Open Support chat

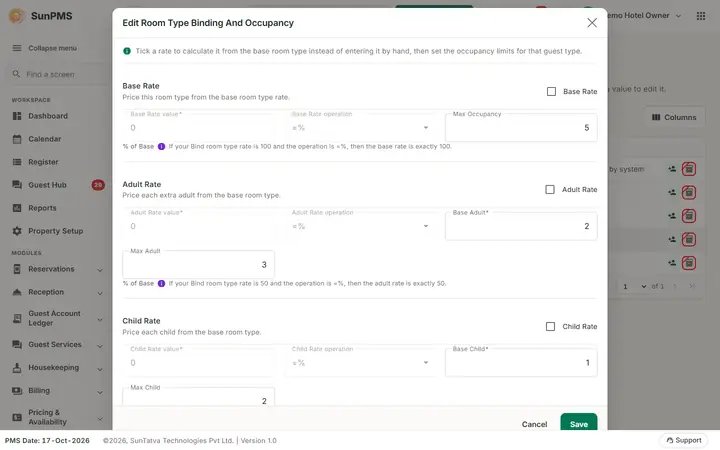tap(683, 440)
